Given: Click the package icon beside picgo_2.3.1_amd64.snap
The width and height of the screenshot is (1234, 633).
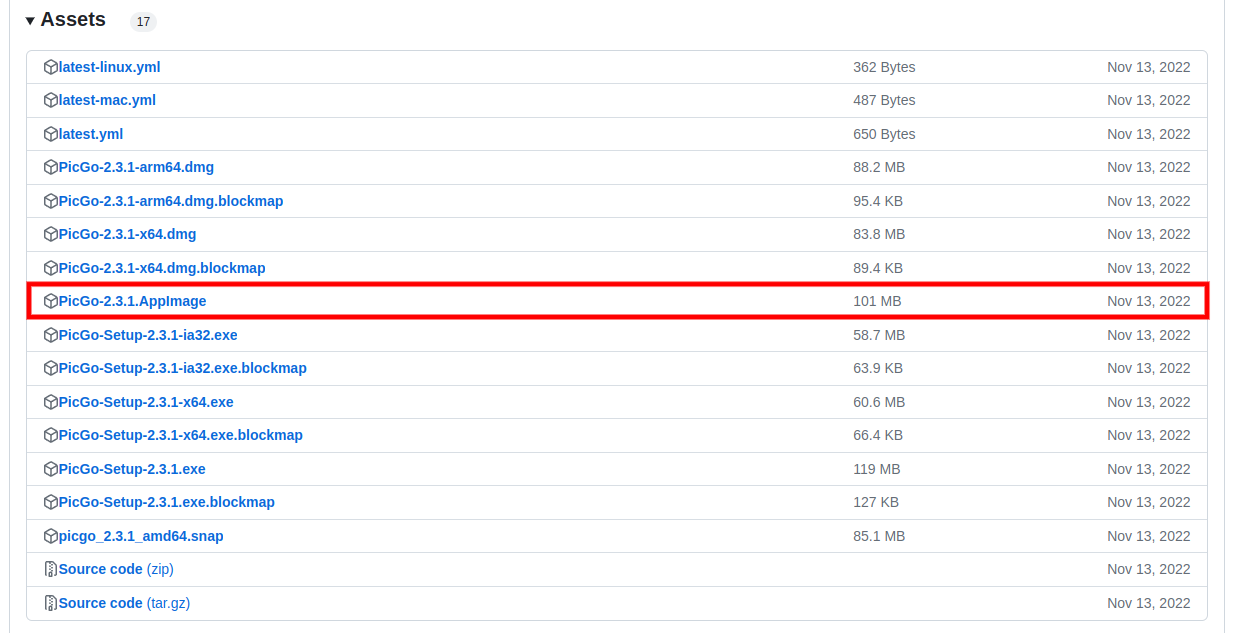Looking at the screenshot, I should [x=51, y=536].
